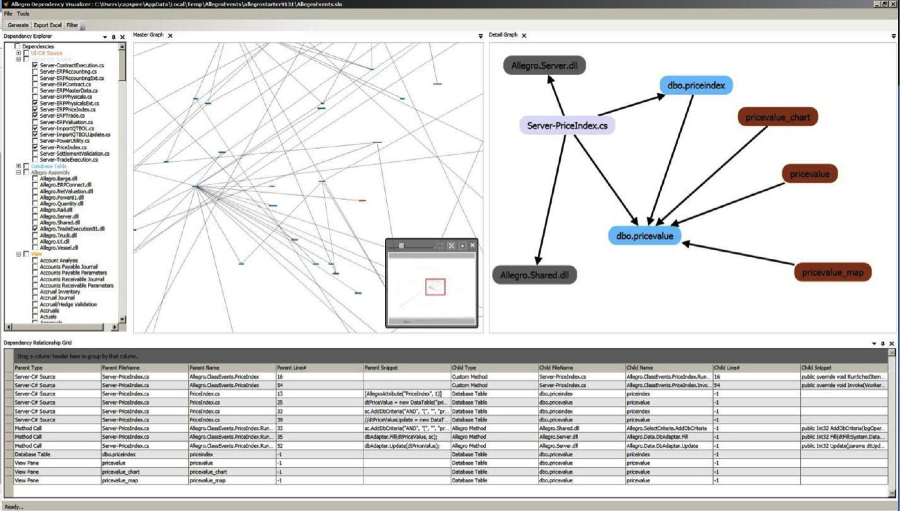The height and width of the screenshot is (512, 900).
Task: Open the Tools menu
Action: pos(23,14)
